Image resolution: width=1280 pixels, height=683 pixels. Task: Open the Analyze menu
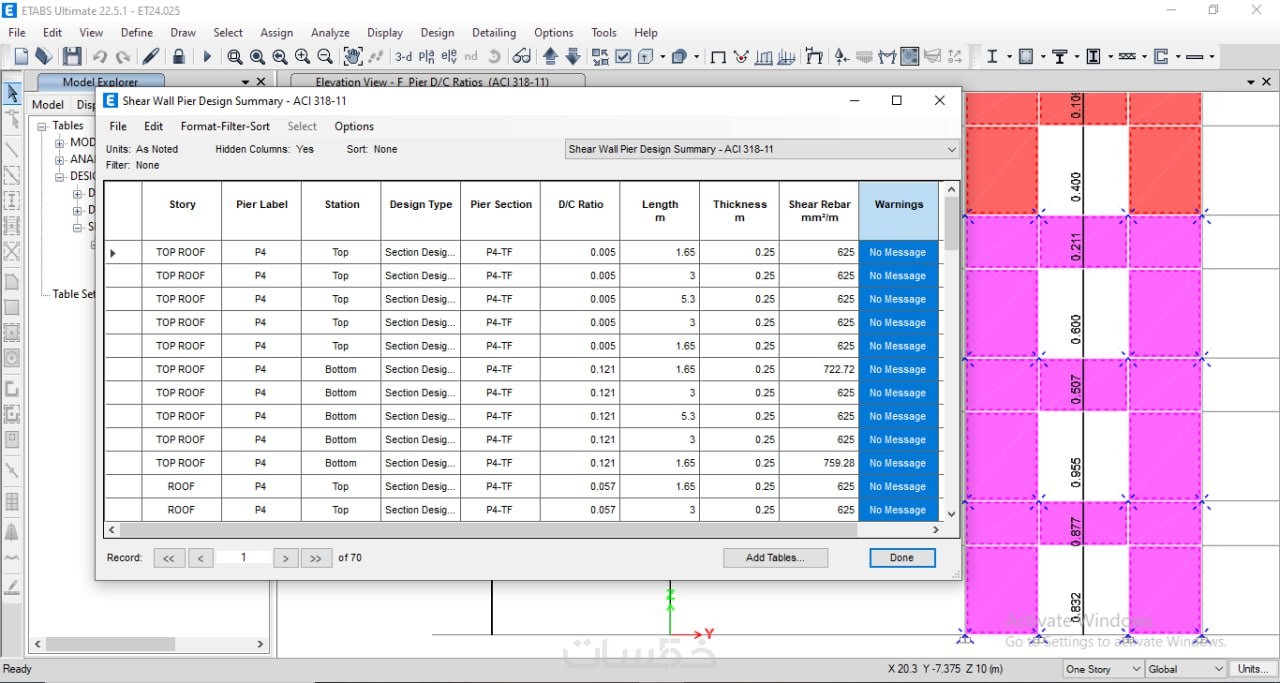pos(329,32)
